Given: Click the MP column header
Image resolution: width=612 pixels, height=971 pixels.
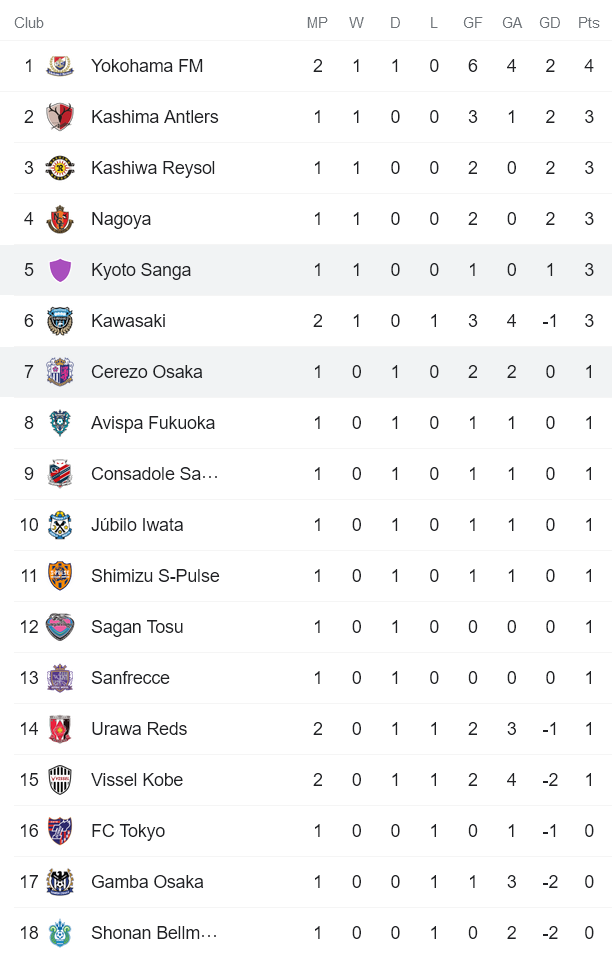Looking at the screenshot, I should point(317,21).
